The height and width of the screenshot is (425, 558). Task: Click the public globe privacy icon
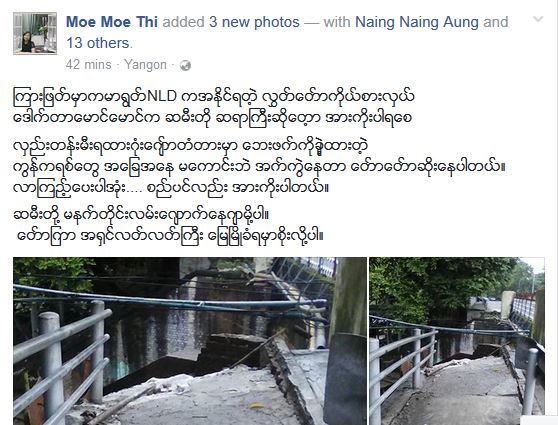point(185,65)
